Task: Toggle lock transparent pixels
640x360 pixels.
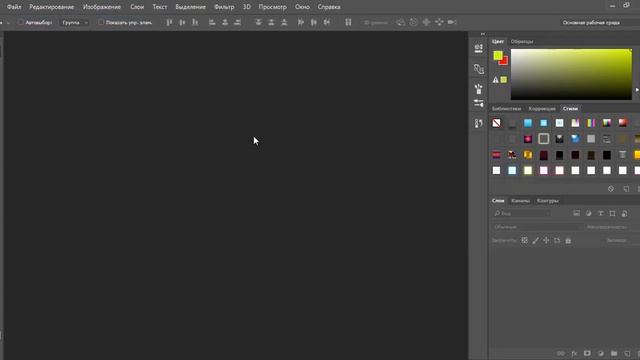Action: pyautogui.click(x=524, y=240)
